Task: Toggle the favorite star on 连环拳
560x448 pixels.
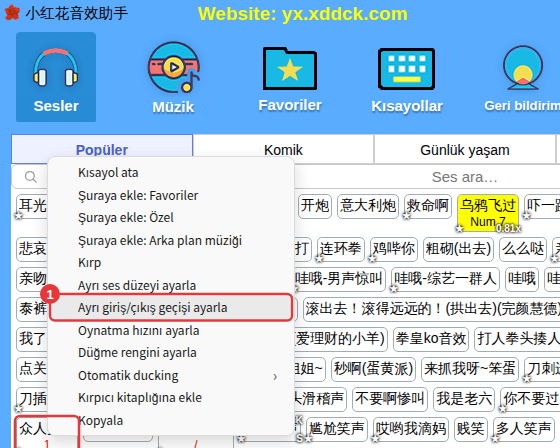Action: (319, 258)
